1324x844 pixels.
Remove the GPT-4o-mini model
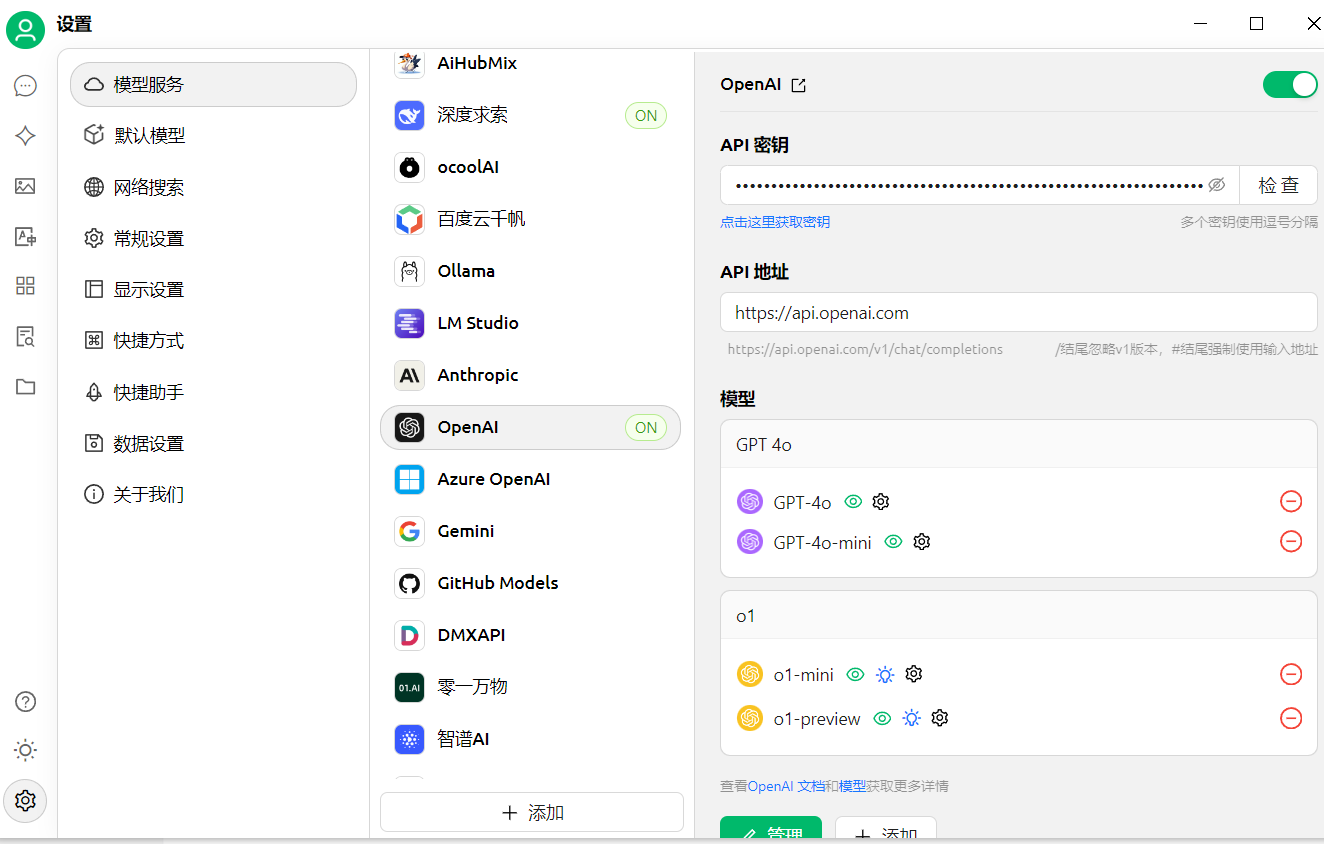pos(1291,542)
